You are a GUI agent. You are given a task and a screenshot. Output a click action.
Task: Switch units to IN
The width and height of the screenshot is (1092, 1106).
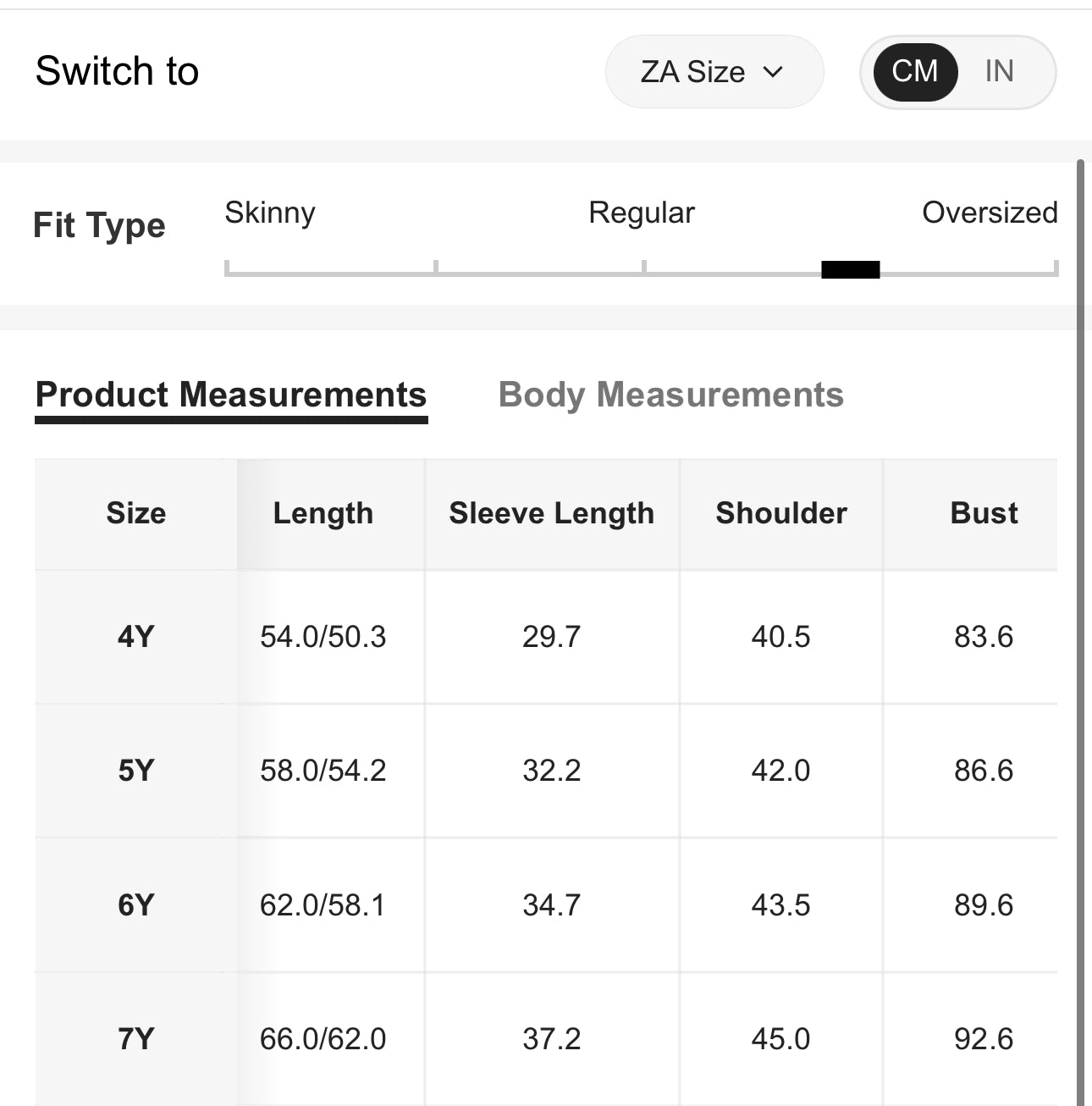click(x=999, y=72)
